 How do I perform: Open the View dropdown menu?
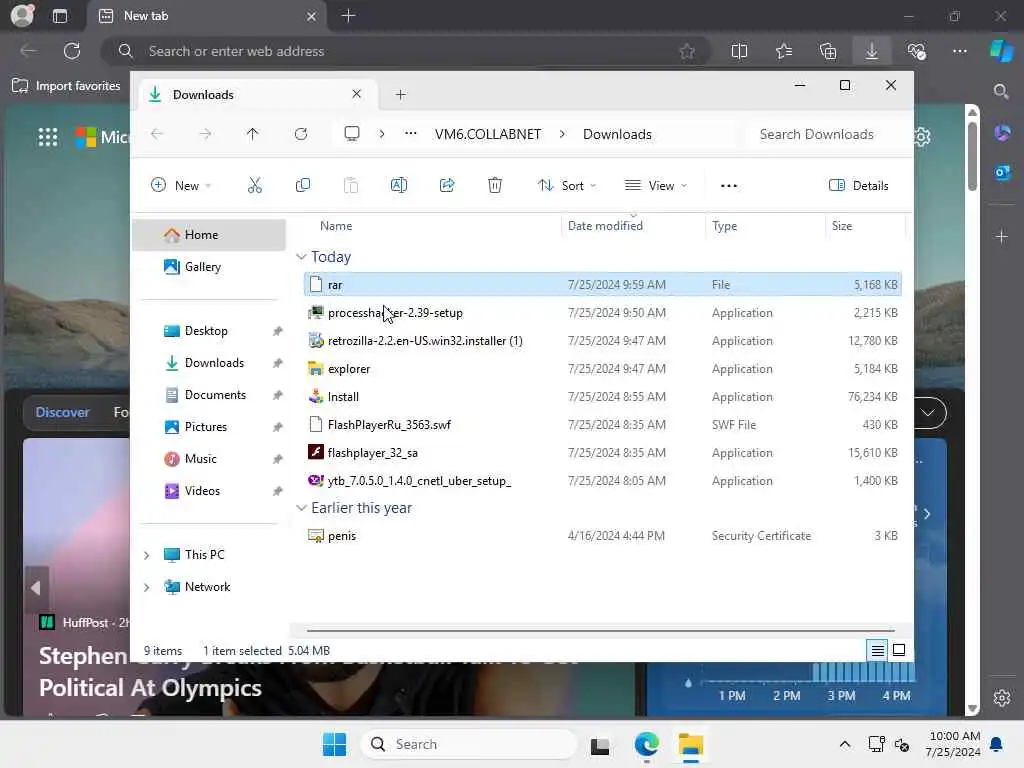click(x=655, y=185)
